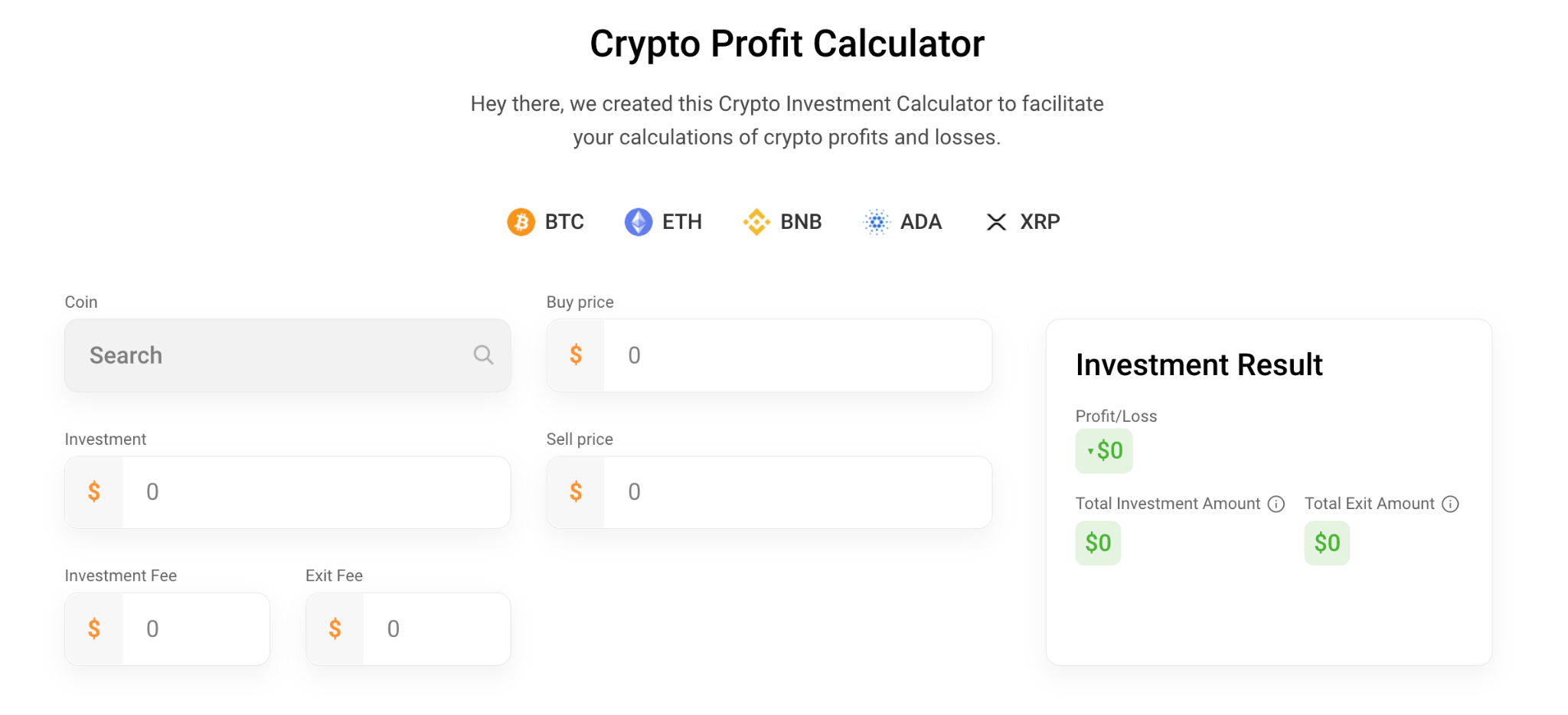The width and height of the screenshot is (1568, 715).
Task: Select the XRP text label
Action: click(x=1039, y=222)
